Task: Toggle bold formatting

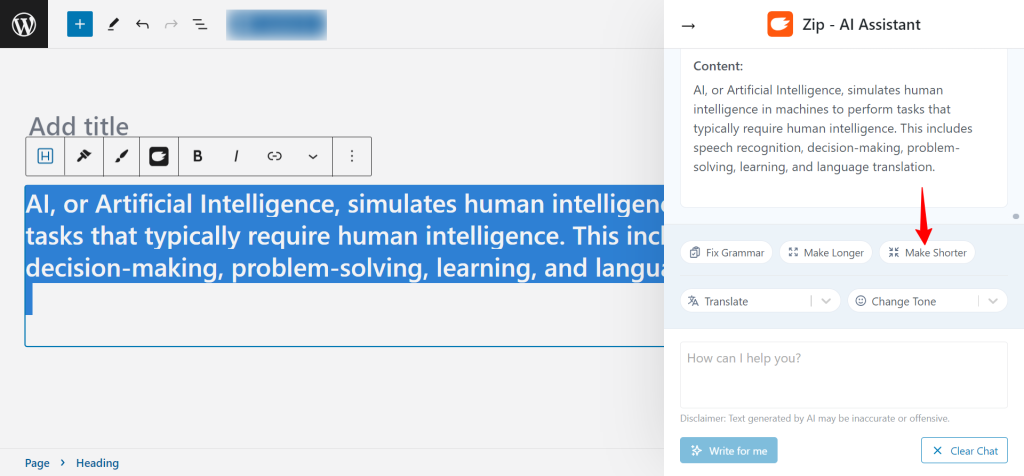Action: pyautogui.click(x=198, y=156)
